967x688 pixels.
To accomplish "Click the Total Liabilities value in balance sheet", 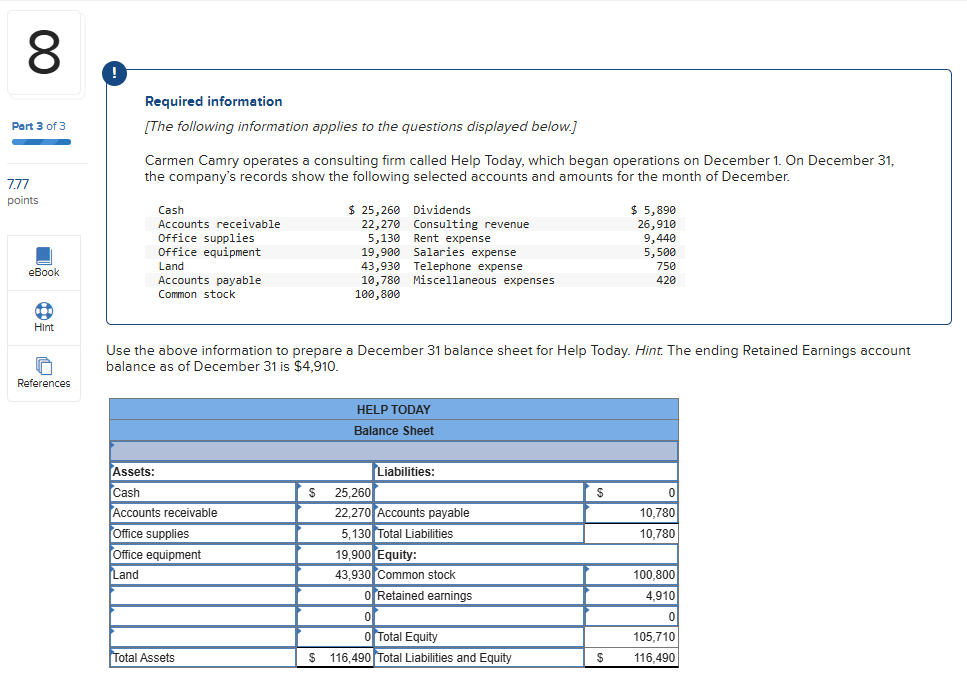I will pos(657,534).
